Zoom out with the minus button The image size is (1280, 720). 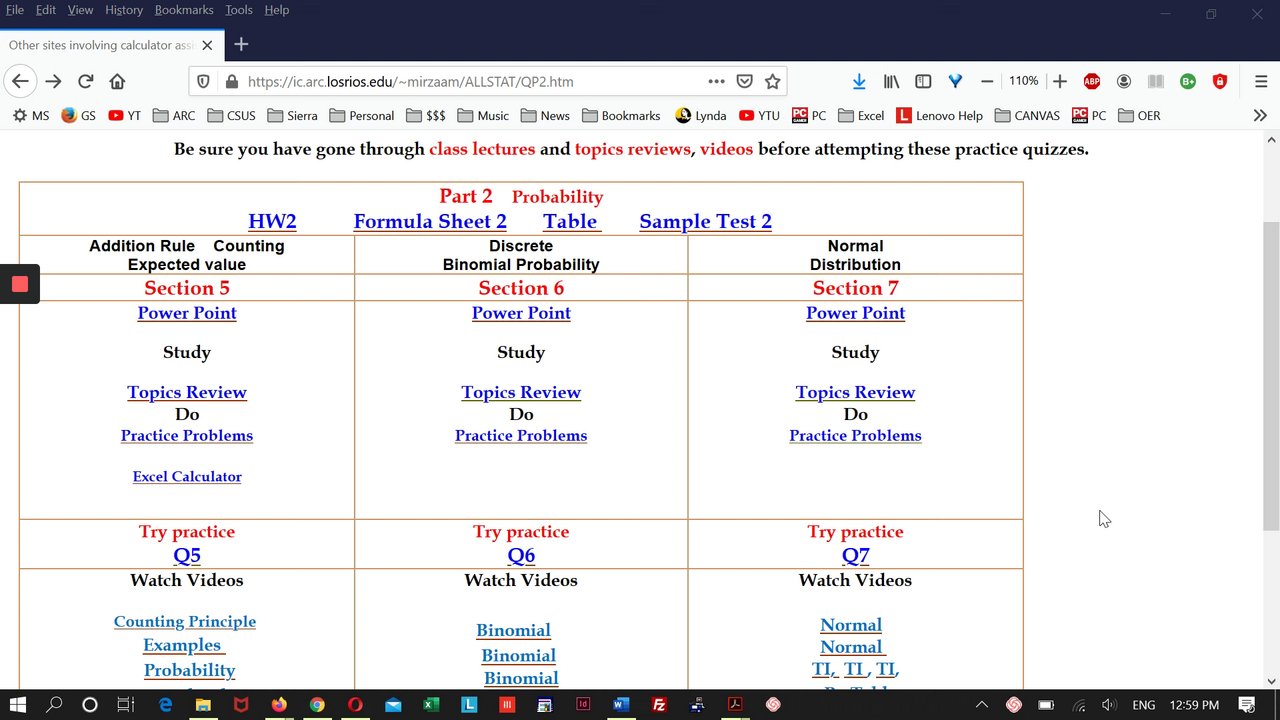click(x=987, y=81)
